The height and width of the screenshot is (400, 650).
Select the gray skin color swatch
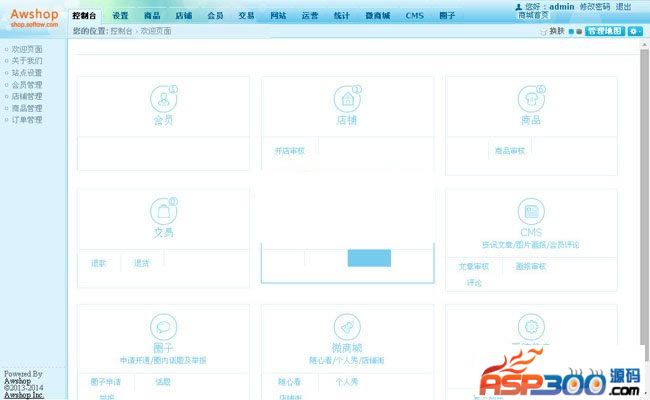click(x=579, y=32)
